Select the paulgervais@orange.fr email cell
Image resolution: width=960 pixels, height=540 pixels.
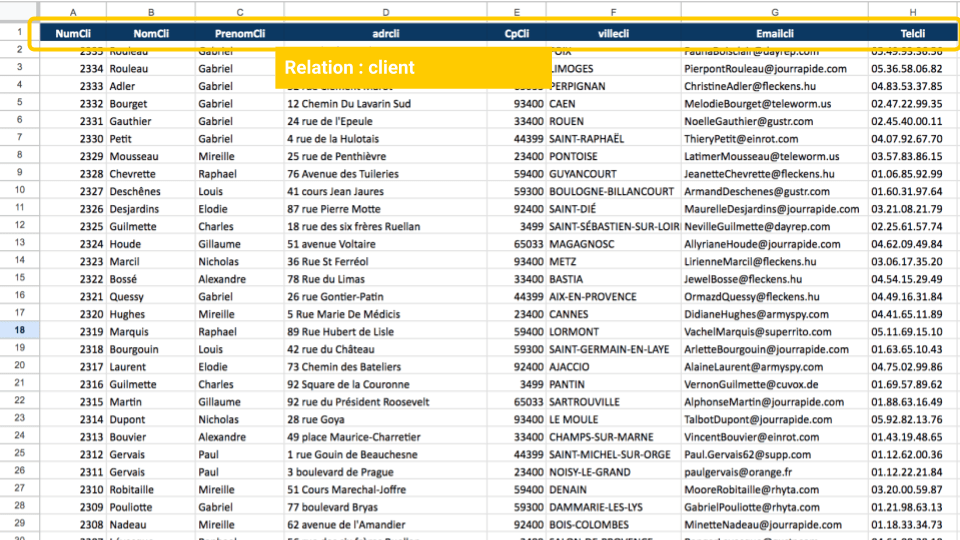pyautogui.click(x=738, y=472)
